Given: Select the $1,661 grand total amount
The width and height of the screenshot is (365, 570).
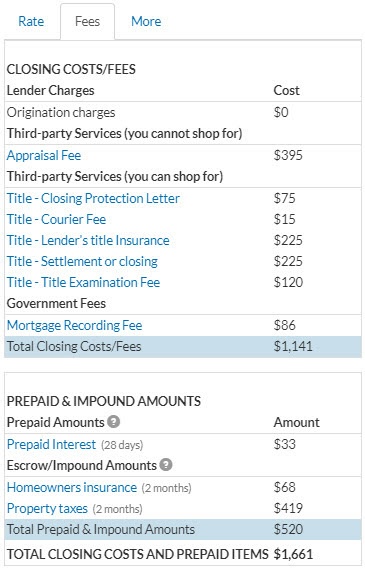Looking at the screenshot, I should click(x=293, y=554).
